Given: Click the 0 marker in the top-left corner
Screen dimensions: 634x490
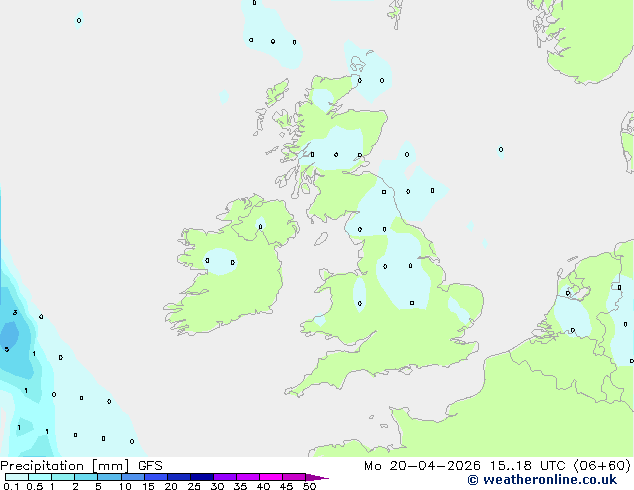Looking at the screenshot, I should click(x=79, y=21).
